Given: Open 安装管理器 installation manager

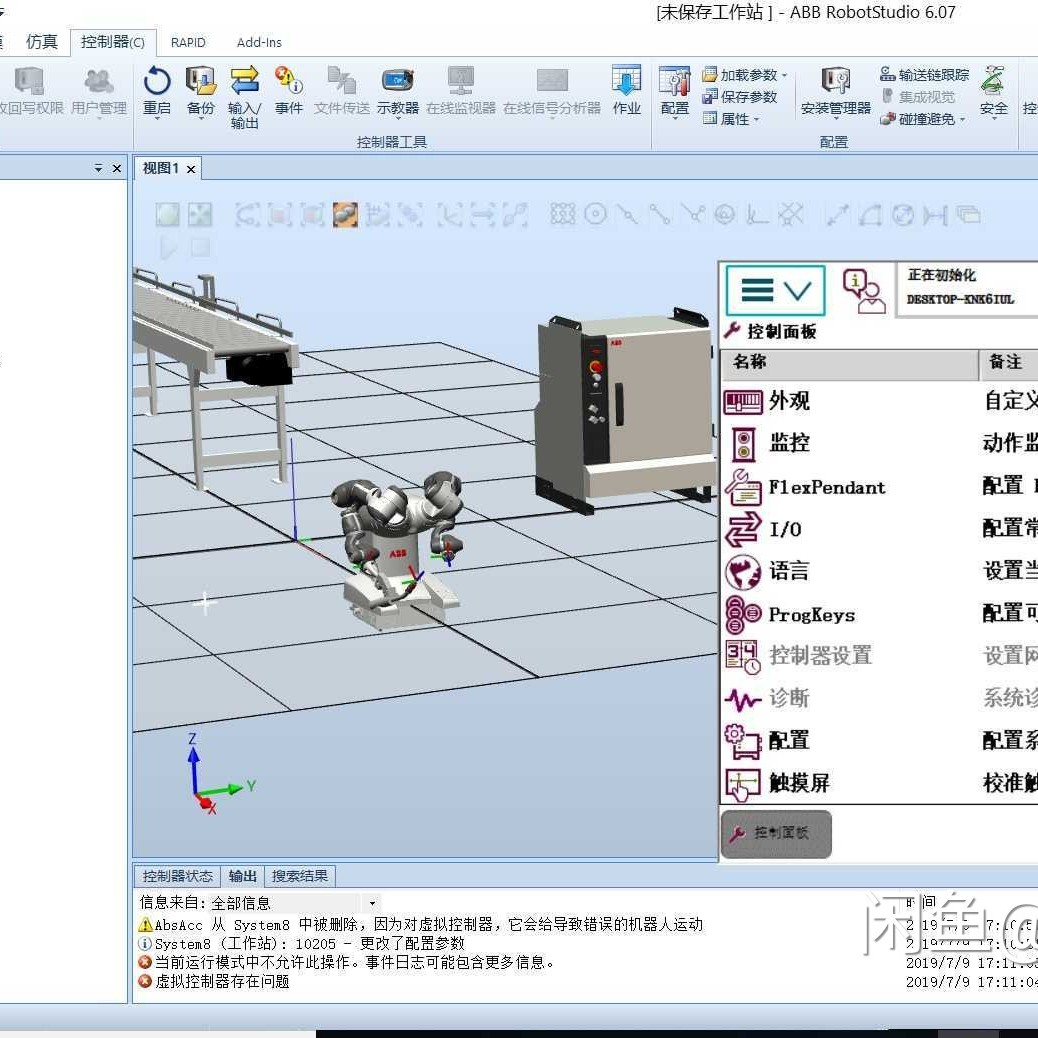Looking at the screenshot, I should click(835, 91).
